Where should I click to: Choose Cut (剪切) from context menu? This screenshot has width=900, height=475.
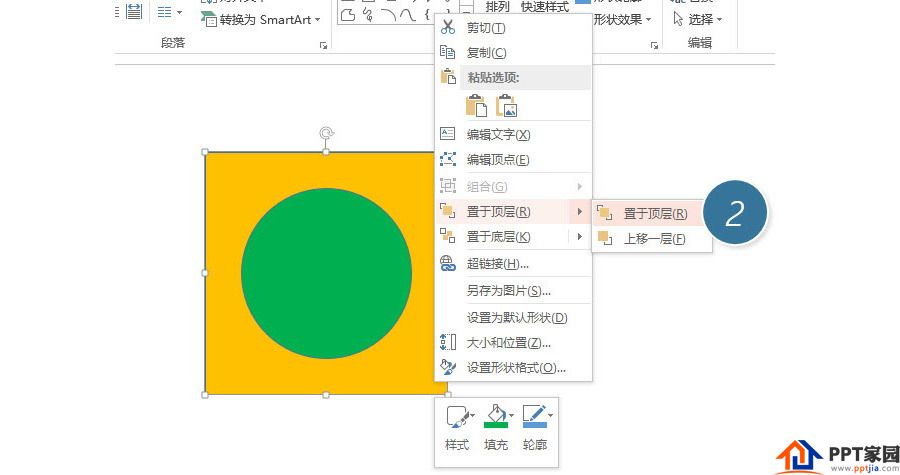[x=513, y=28]
